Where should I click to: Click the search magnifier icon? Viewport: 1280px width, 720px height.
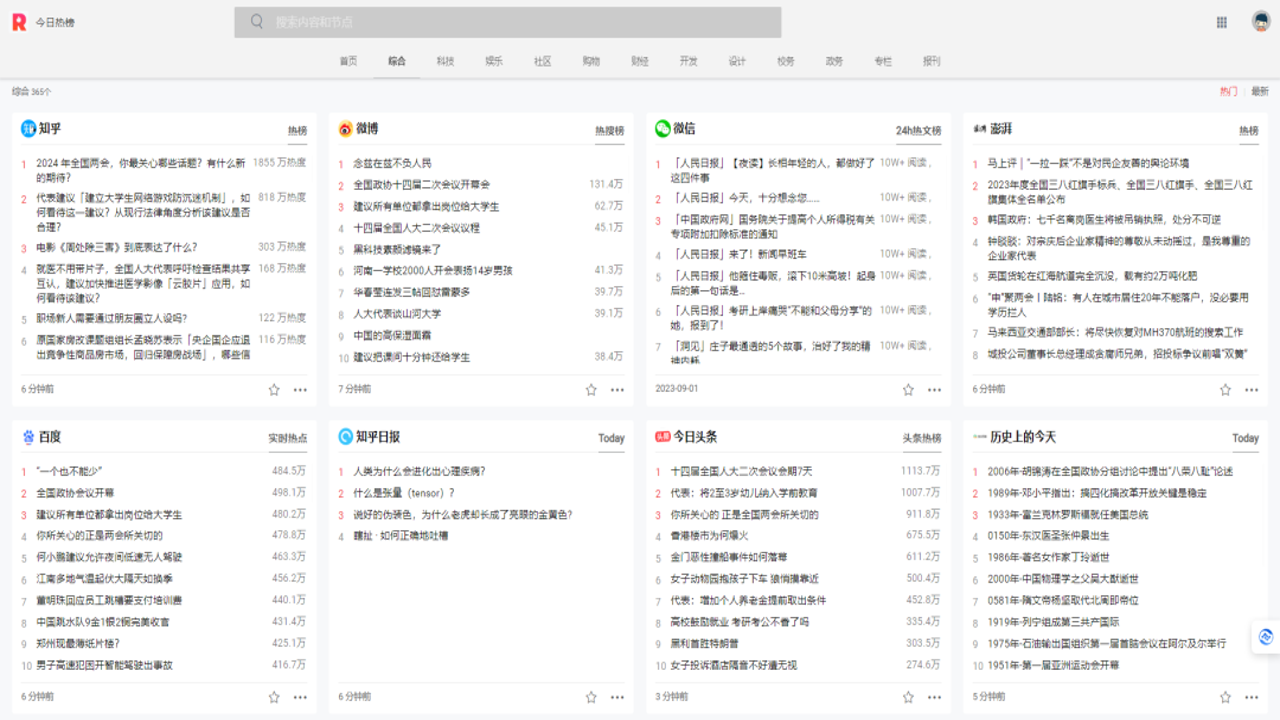click(257, 22)
